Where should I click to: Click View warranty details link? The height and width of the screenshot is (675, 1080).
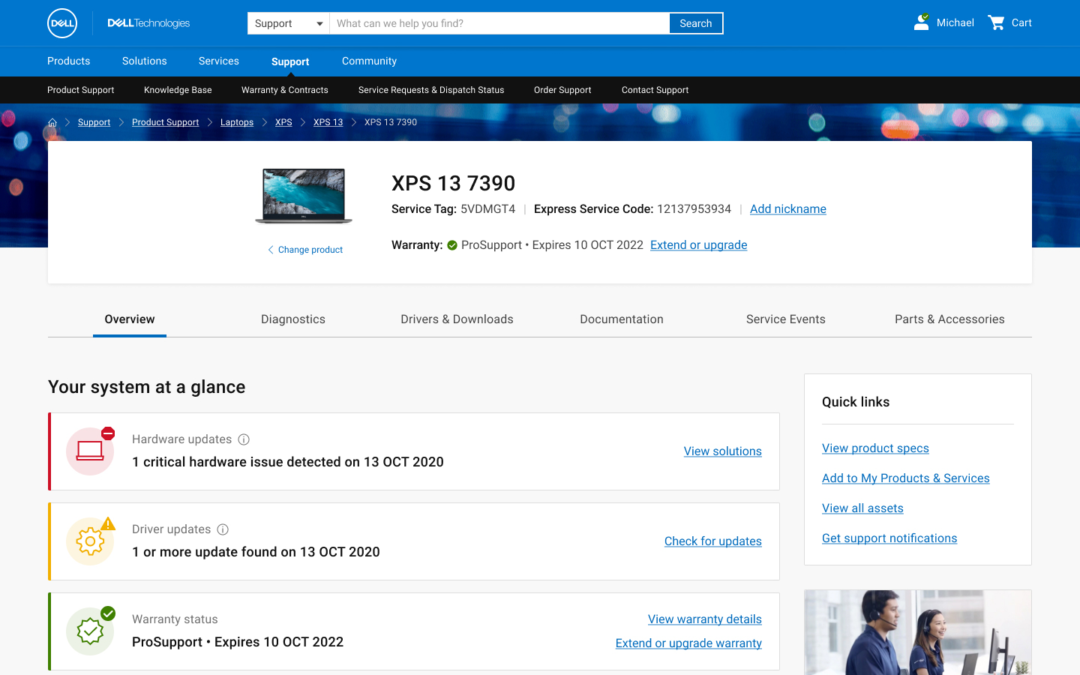coord(705,619)
